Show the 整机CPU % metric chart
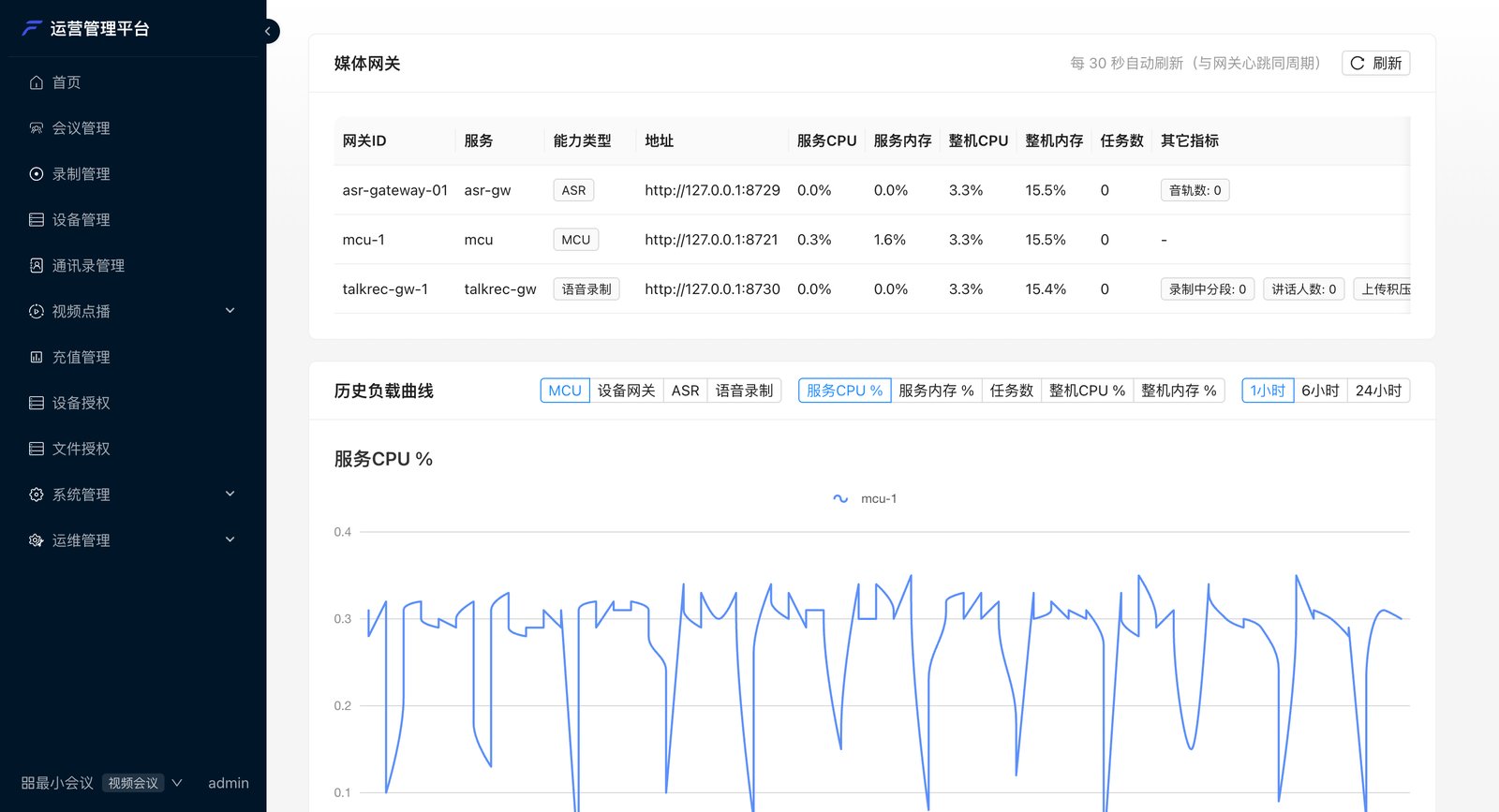 click(1088, 391)
